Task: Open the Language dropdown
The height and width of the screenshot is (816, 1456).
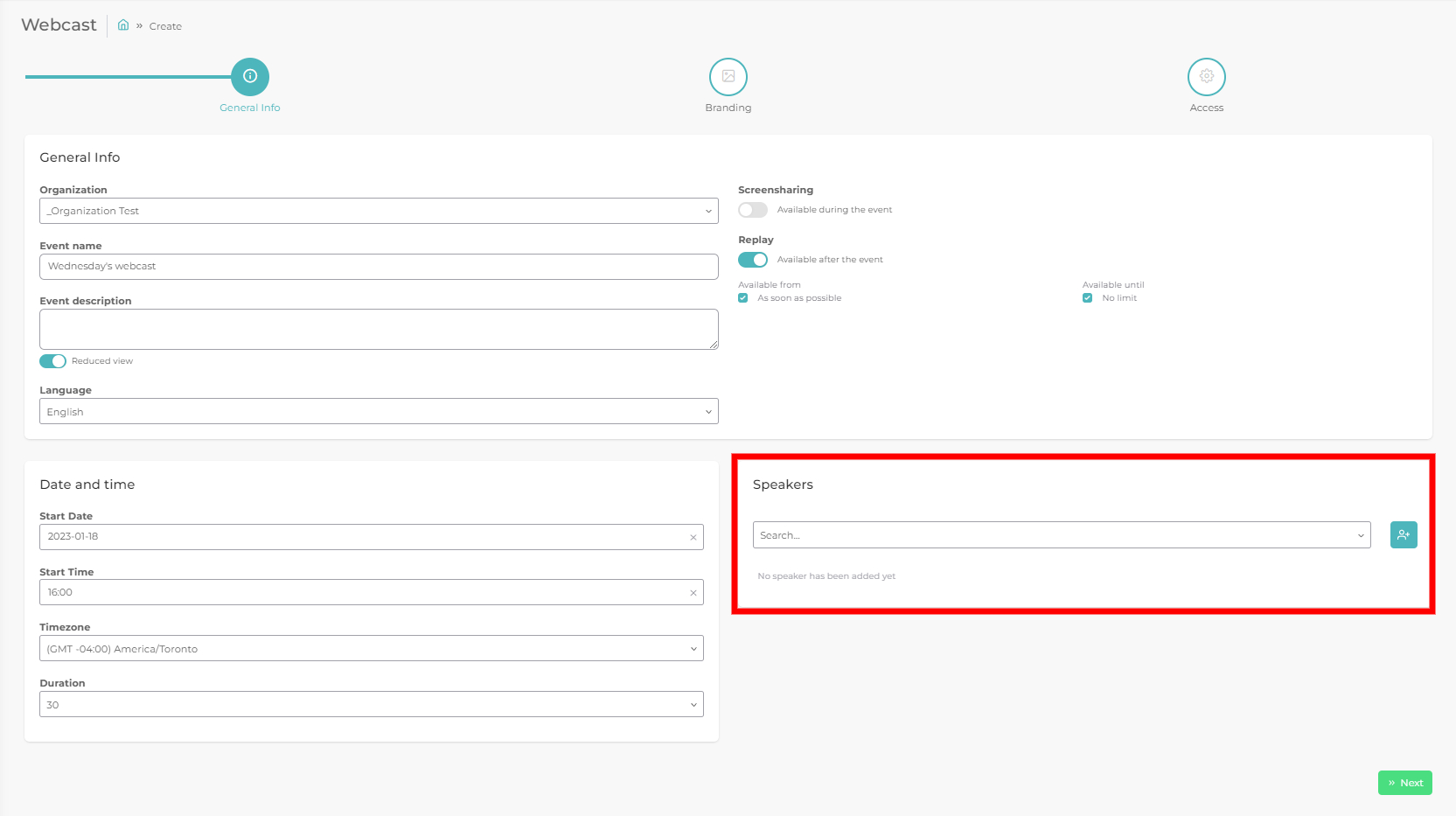Action: (379, 411)
